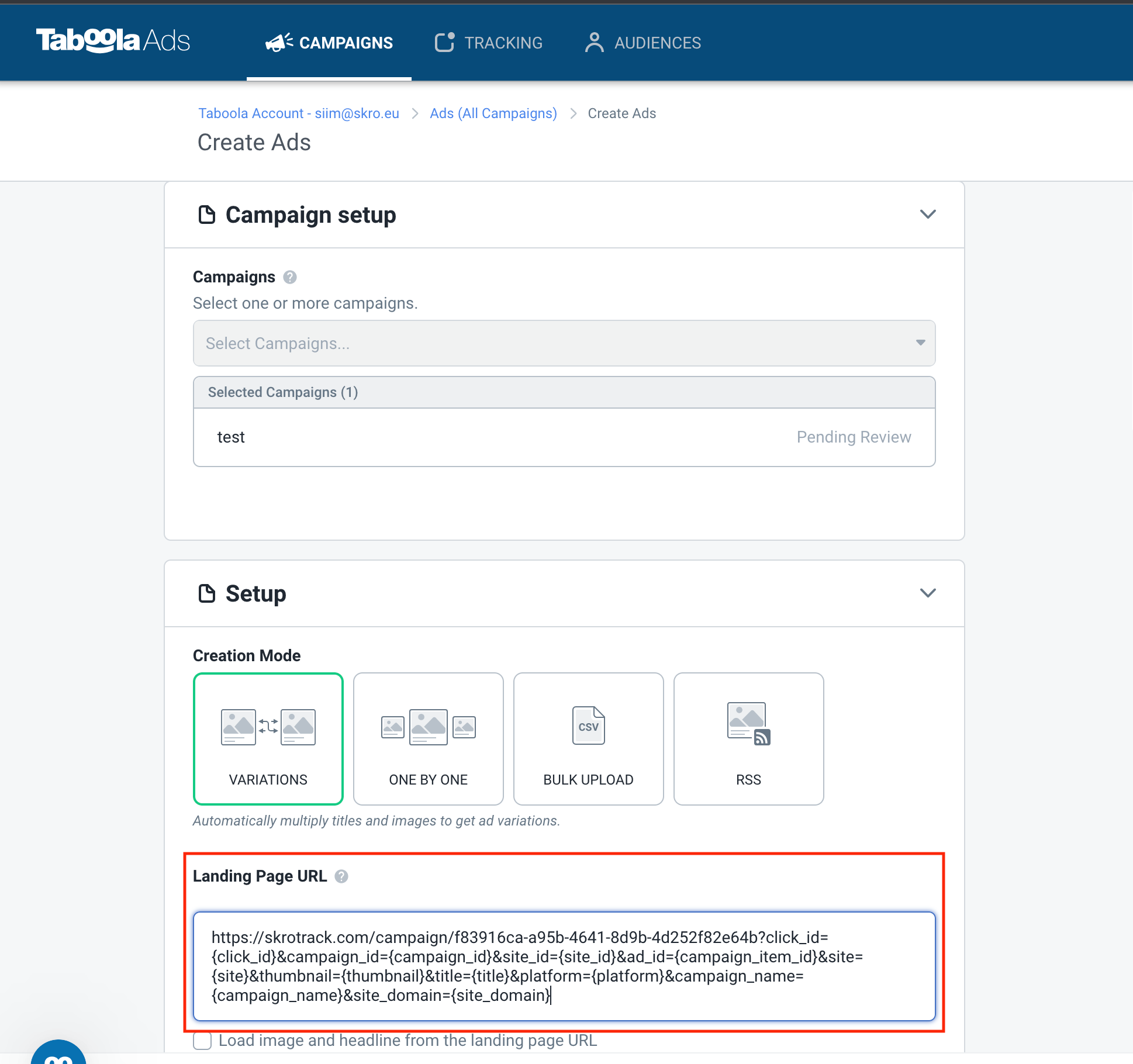
Task: Open the chat widget bubble
Action: point(58,1052)
